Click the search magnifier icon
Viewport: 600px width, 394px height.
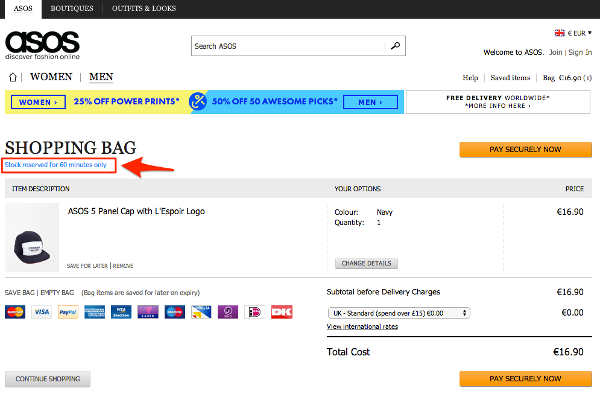[395, 46]
